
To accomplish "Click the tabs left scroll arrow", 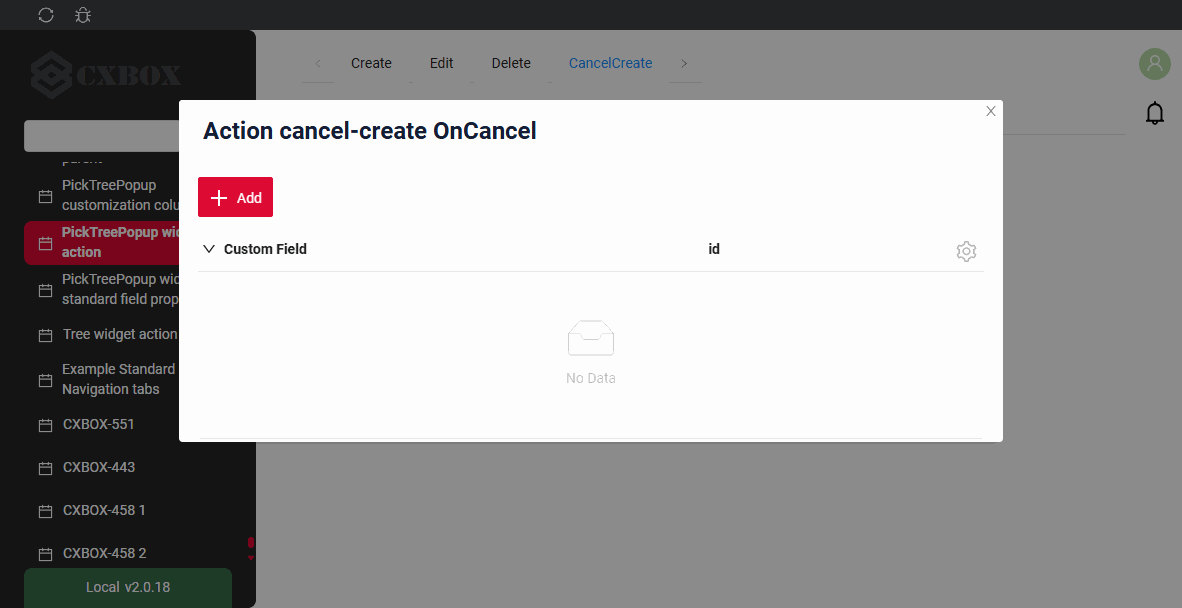I will coord(317,63).
